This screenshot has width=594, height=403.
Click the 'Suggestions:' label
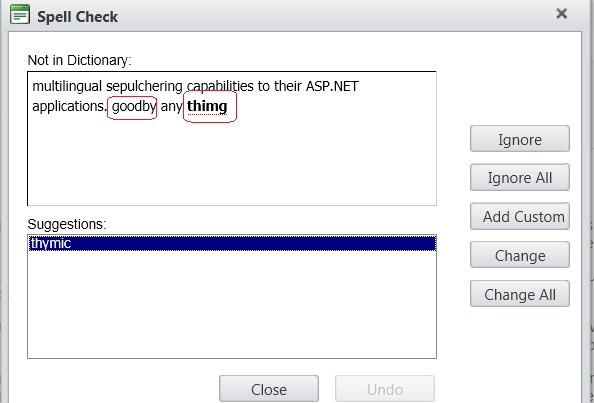coord(67,224)
